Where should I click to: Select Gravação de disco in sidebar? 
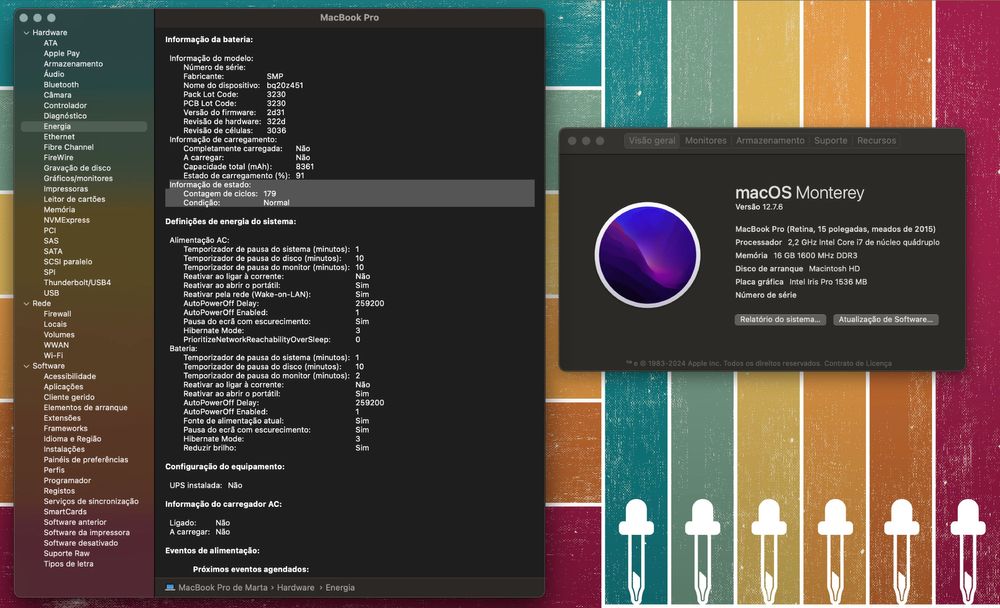(x=77, y=168)
